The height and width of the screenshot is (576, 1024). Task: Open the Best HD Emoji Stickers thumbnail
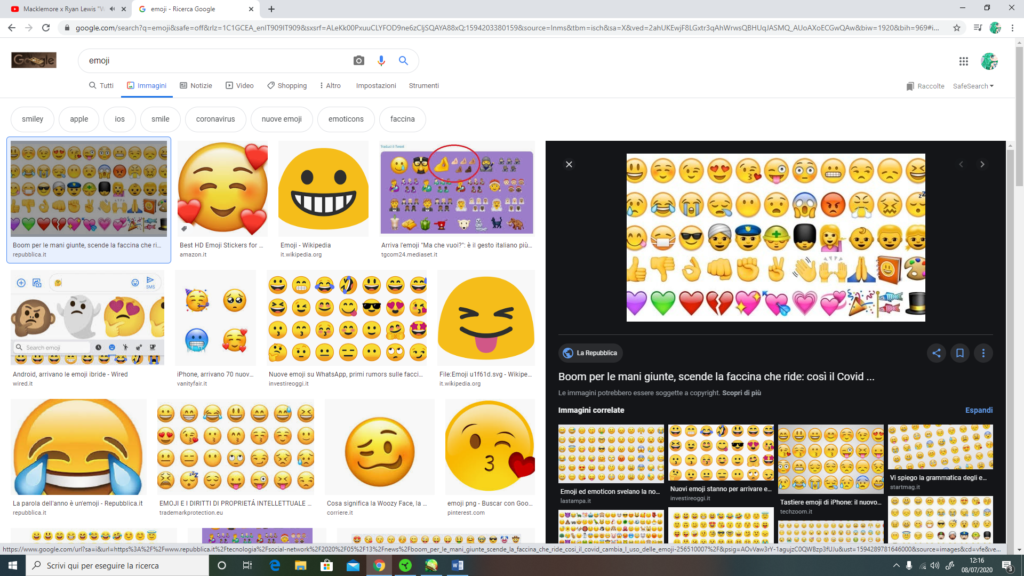tap(223, 189)
